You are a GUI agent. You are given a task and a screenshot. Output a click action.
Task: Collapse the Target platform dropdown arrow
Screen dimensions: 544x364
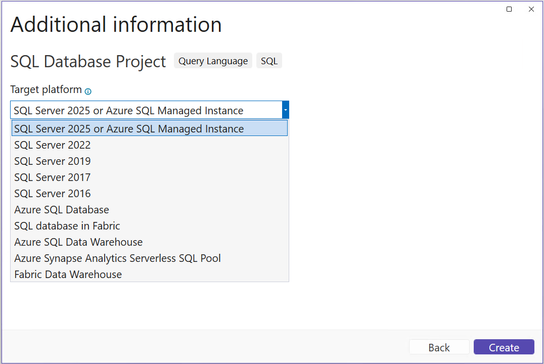coord(285,110)
